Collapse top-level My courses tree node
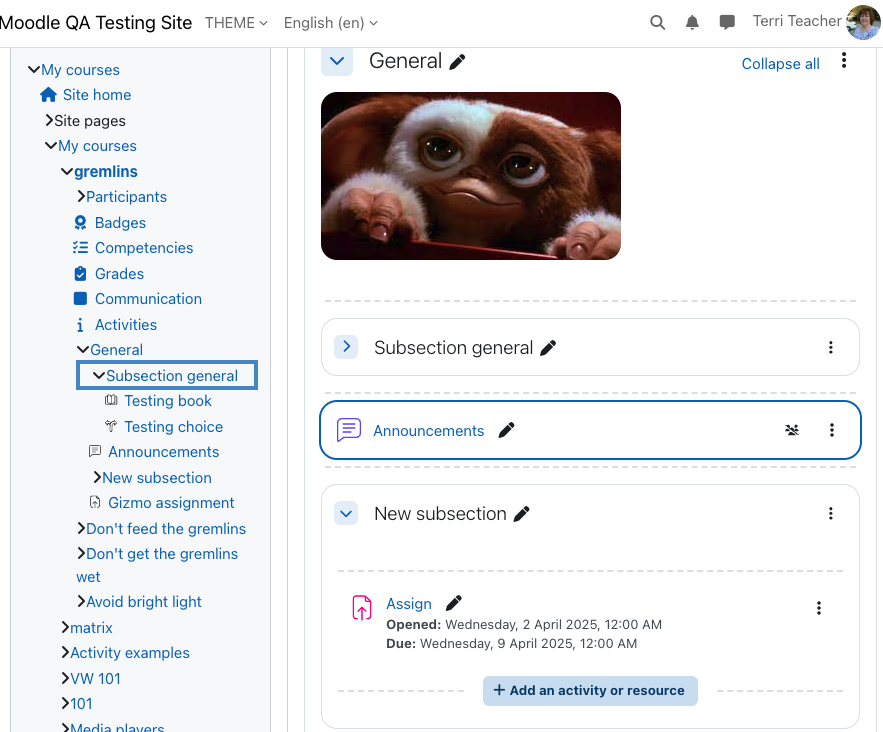Screen dimensions: 883x732 (x=34, y=70)
